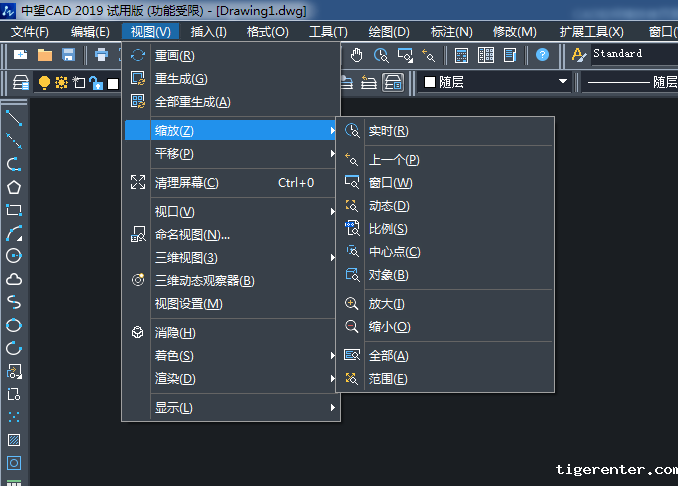Screen dimensions: 678x486
Task: Click 全部重生成(A) menu entry
Action: pyautogui.click(x=192, y=102)
